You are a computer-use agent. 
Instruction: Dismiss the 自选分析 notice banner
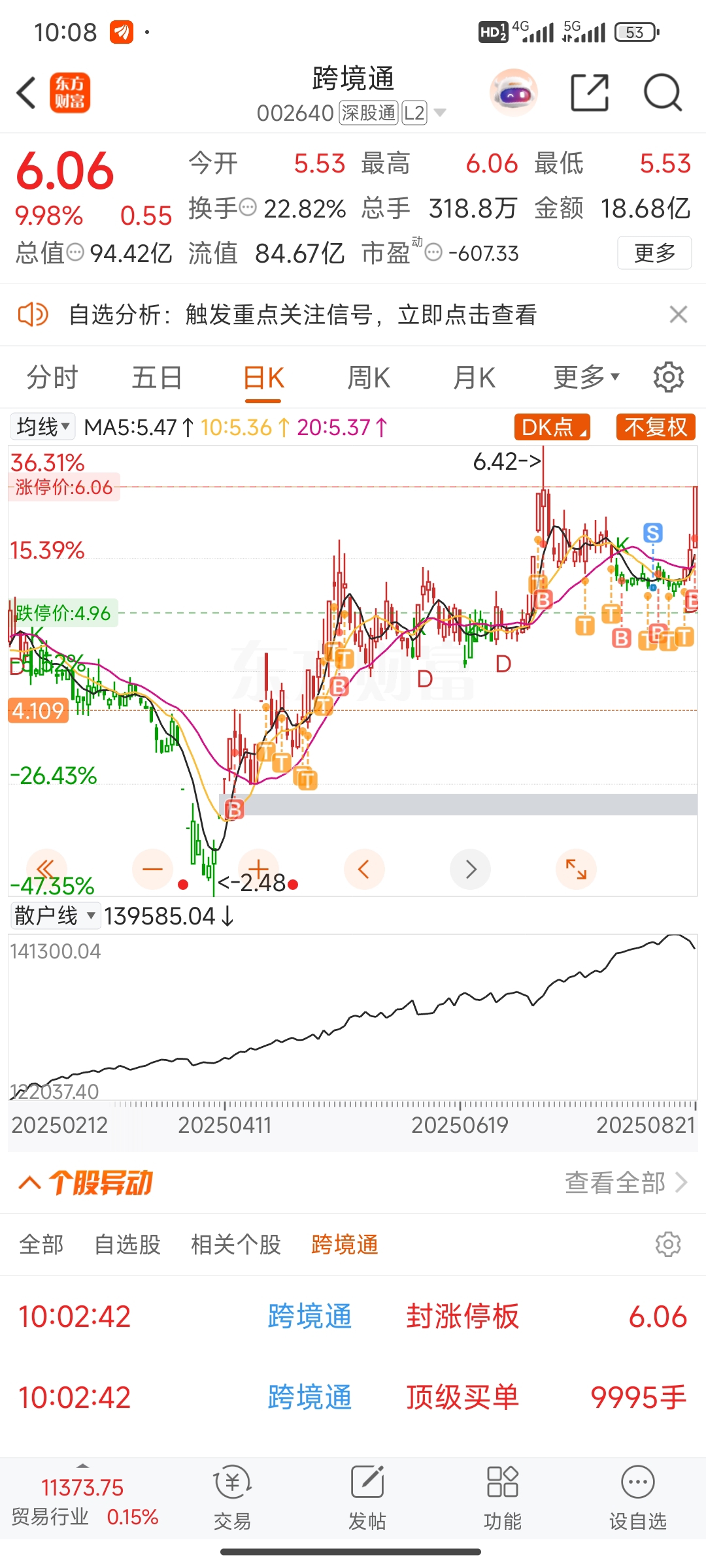679,314
